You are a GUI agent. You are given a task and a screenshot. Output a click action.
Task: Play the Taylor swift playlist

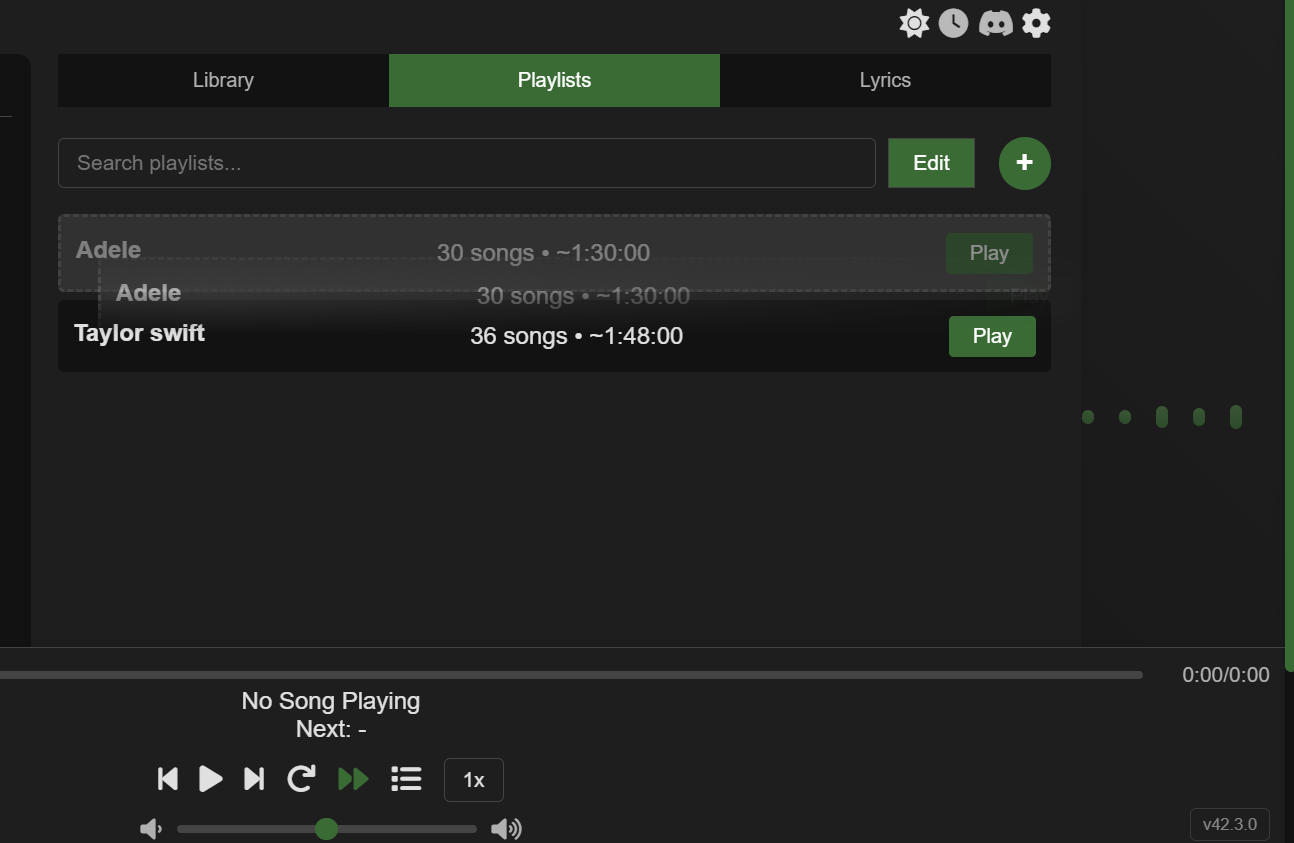point(992,336)
